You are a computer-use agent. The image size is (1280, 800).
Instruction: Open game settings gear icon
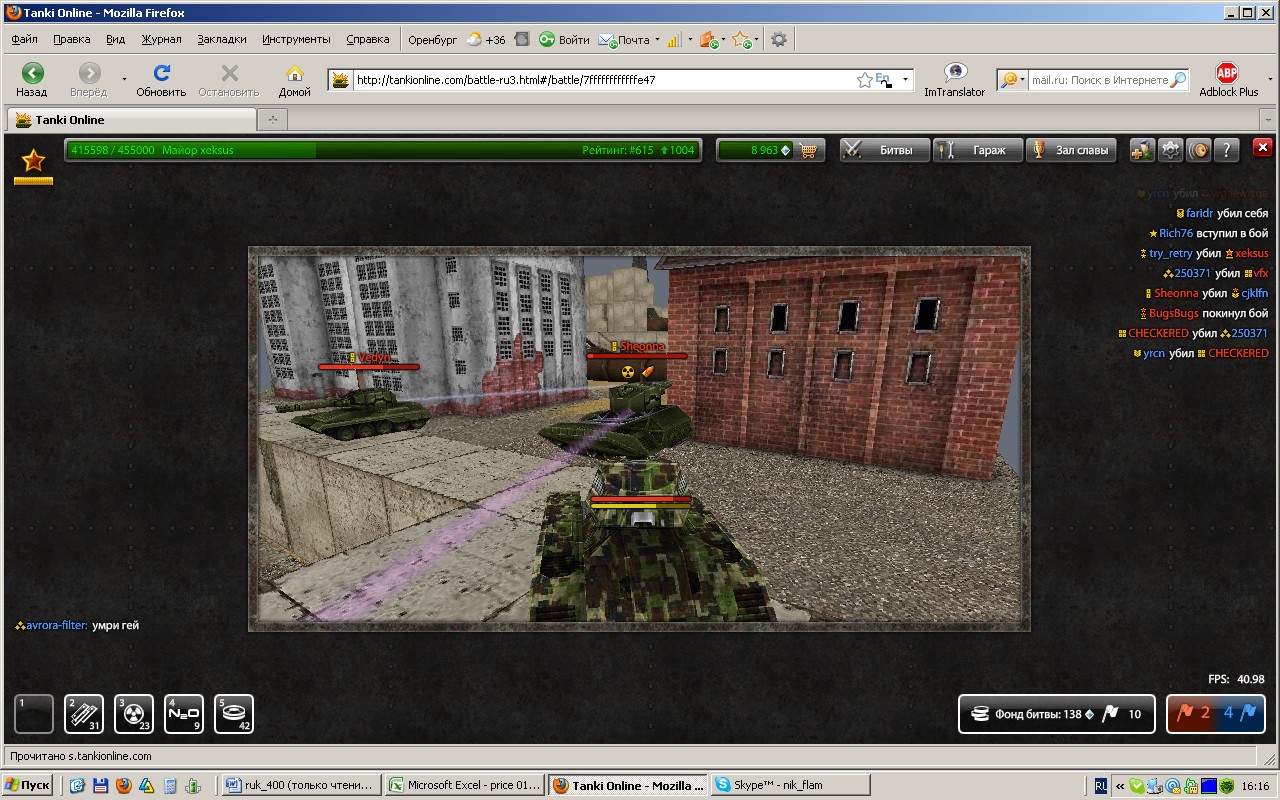(1170, 150)
